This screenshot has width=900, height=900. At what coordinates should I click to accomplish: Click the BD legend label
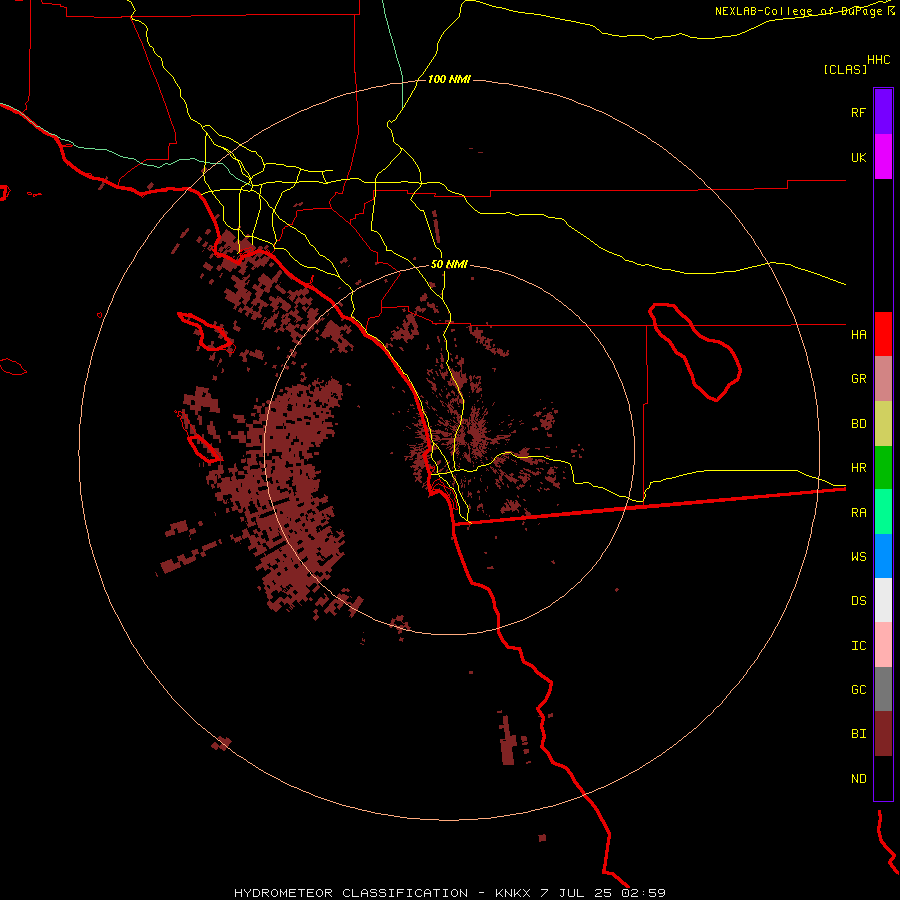click(x=858, y=424)
